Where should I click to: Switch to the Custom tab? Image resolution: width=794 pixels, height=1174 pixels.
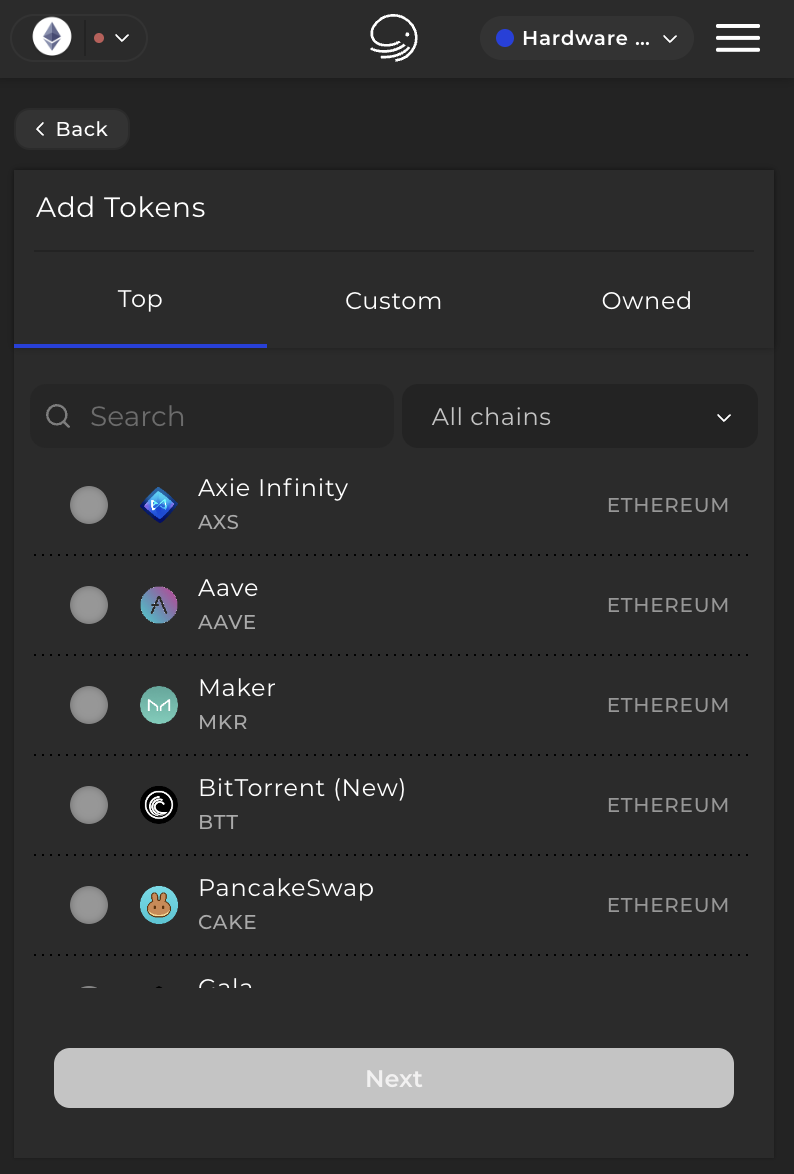click(393, 300)
